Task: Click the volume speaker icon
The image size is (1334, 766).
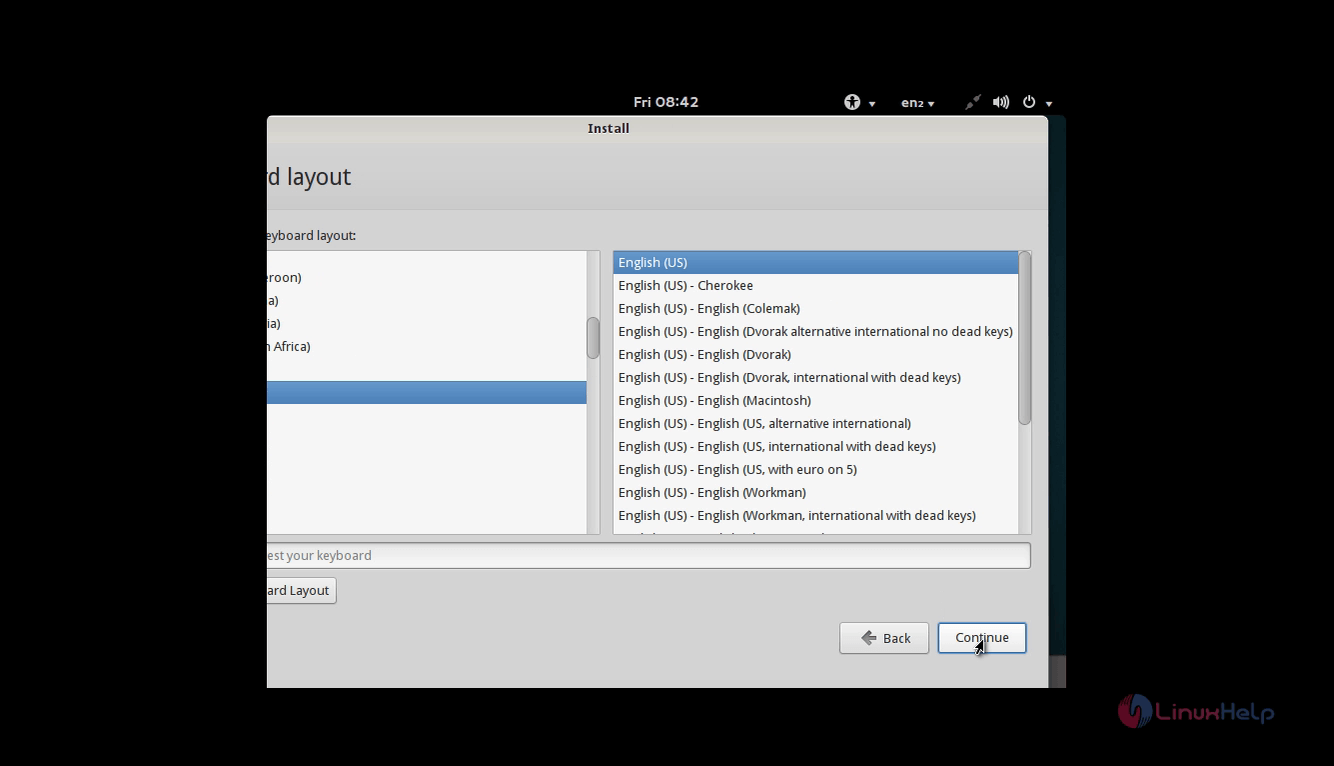Action: click(1001, 102)
